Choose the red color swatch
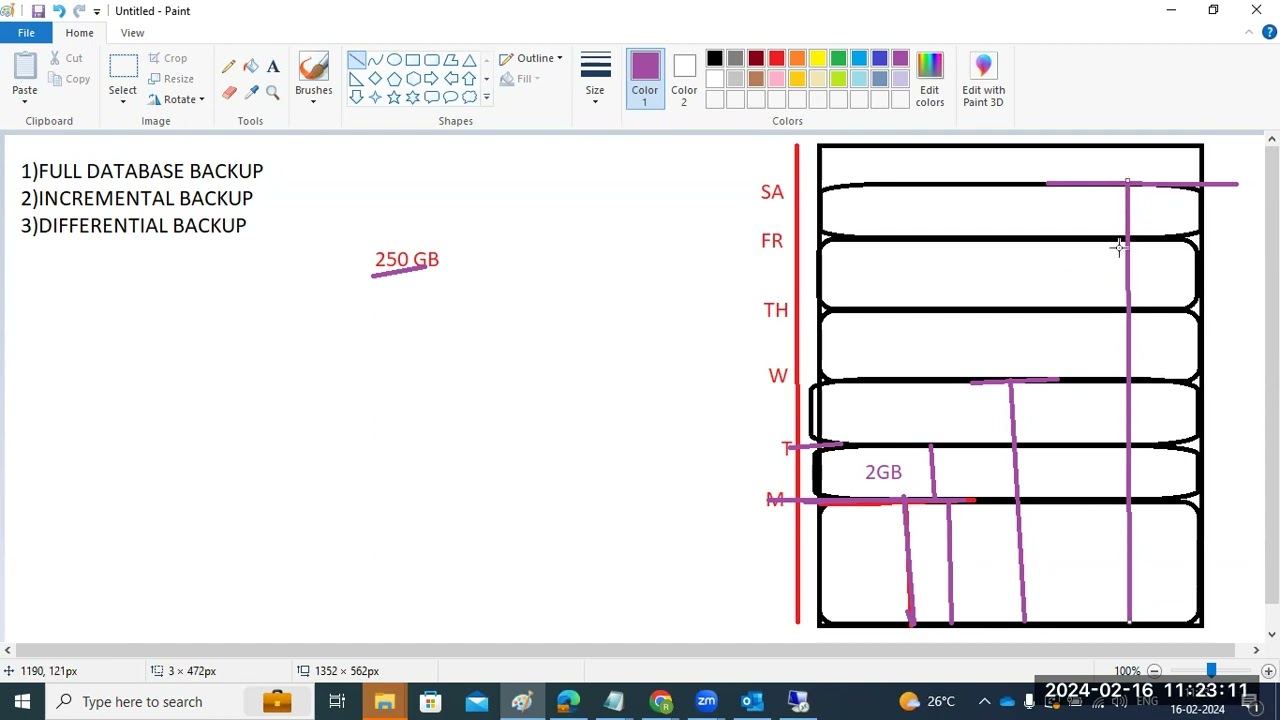1280x720 pixels. [x=777, y=59]
